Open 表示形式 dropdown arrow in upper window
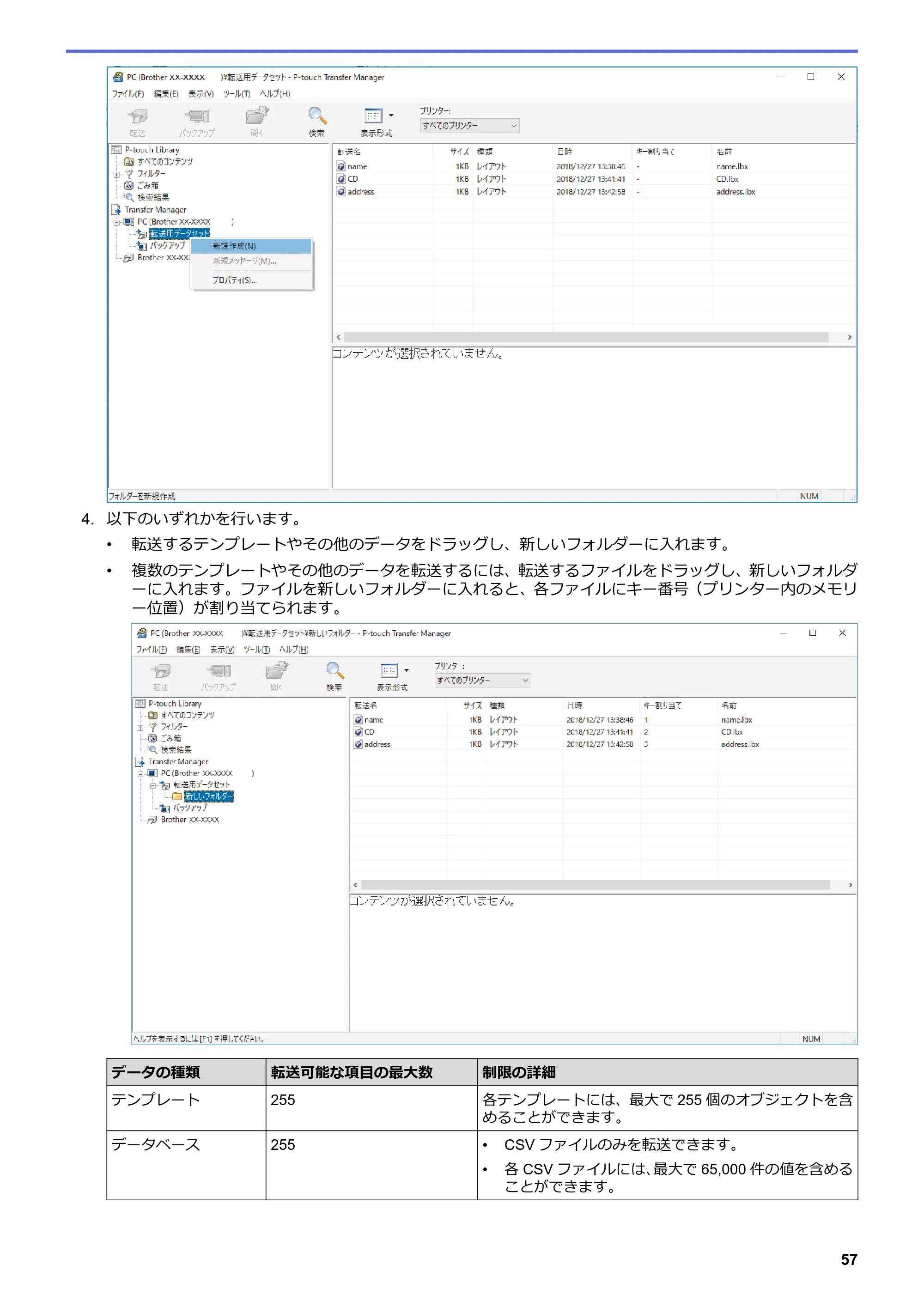 coord(391,116)
